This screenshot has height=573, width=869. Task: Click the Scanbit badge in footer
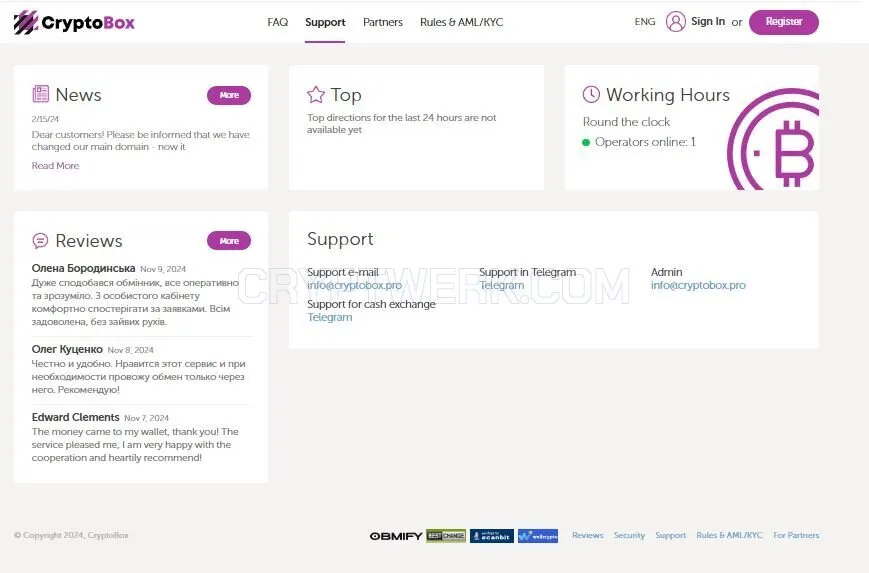point(492,536)
